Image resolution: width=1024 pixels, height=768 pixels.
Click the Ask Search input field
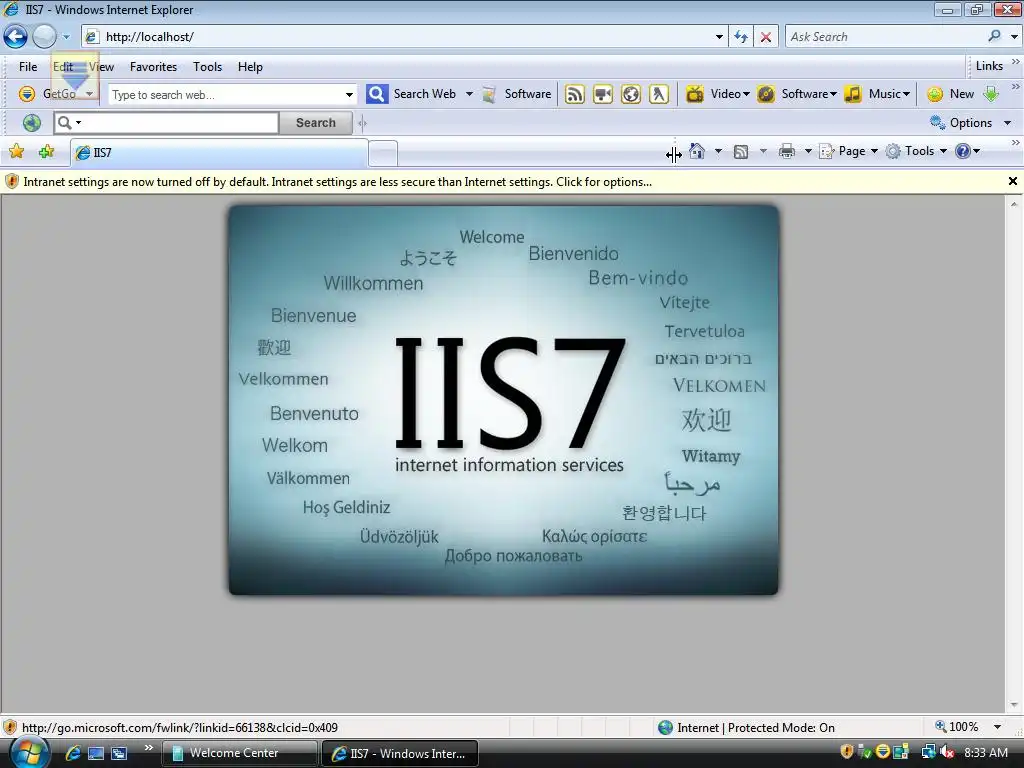tap(885, 37)
